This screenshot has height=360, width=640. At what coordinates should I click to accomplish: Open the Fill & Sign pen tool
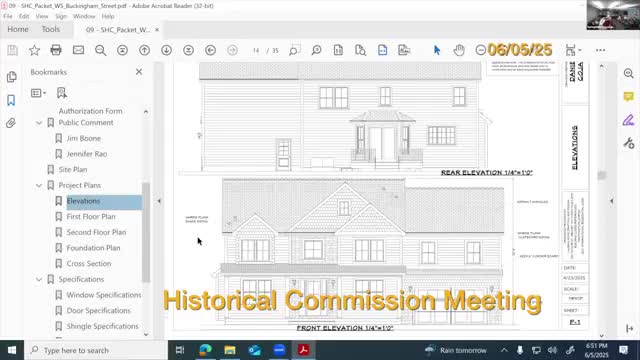tap(629, 120)
